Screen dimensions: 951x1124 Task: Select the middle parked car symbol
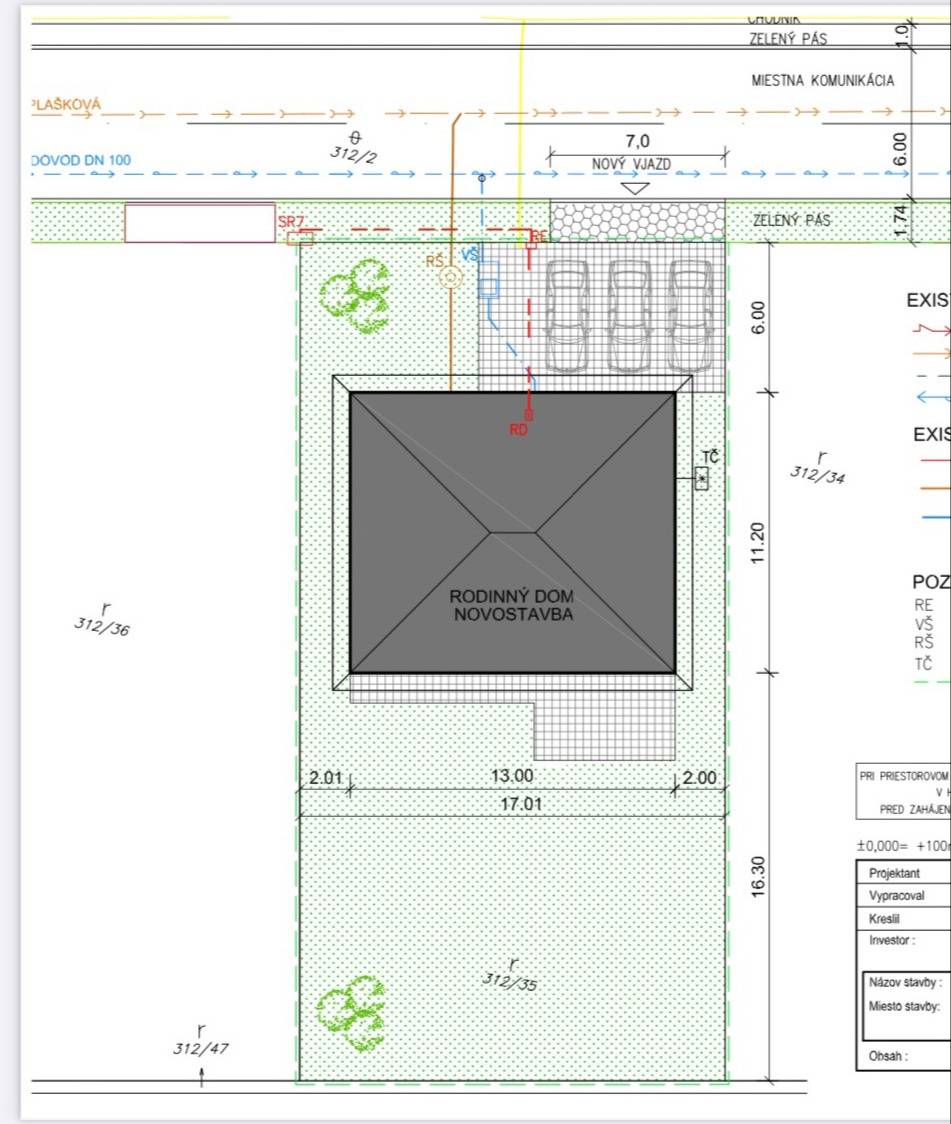pyautogui.click(x=629, y=315)
